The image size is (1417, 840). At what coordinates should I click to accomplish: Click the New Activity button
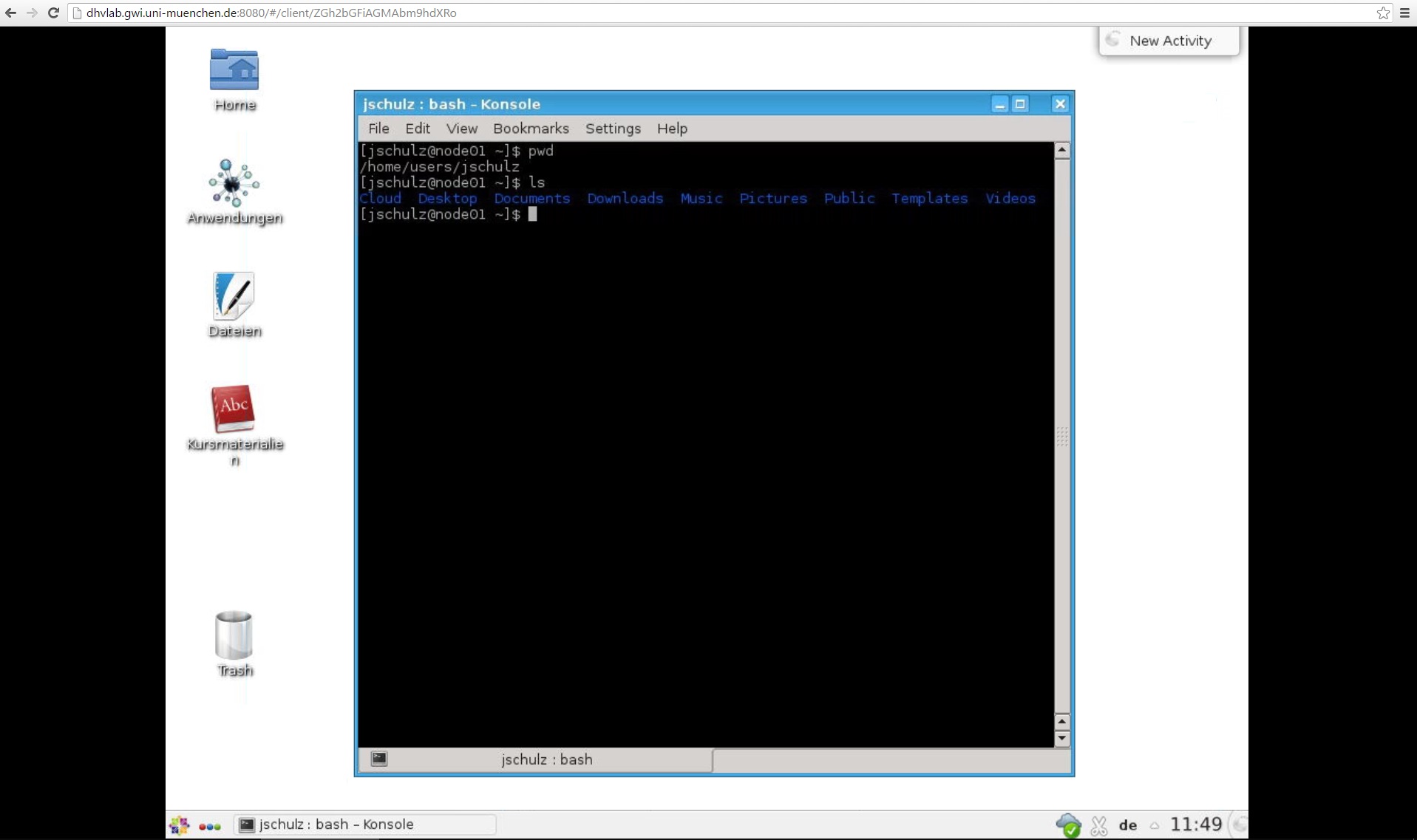coord(1169,41)
